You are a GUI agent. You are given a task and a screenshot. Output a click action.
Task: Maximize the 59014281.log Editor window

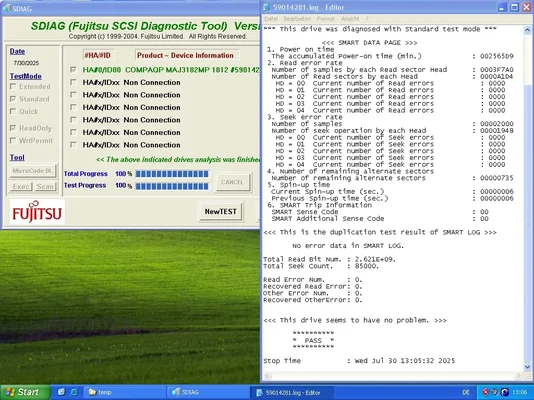click(514, 7)
